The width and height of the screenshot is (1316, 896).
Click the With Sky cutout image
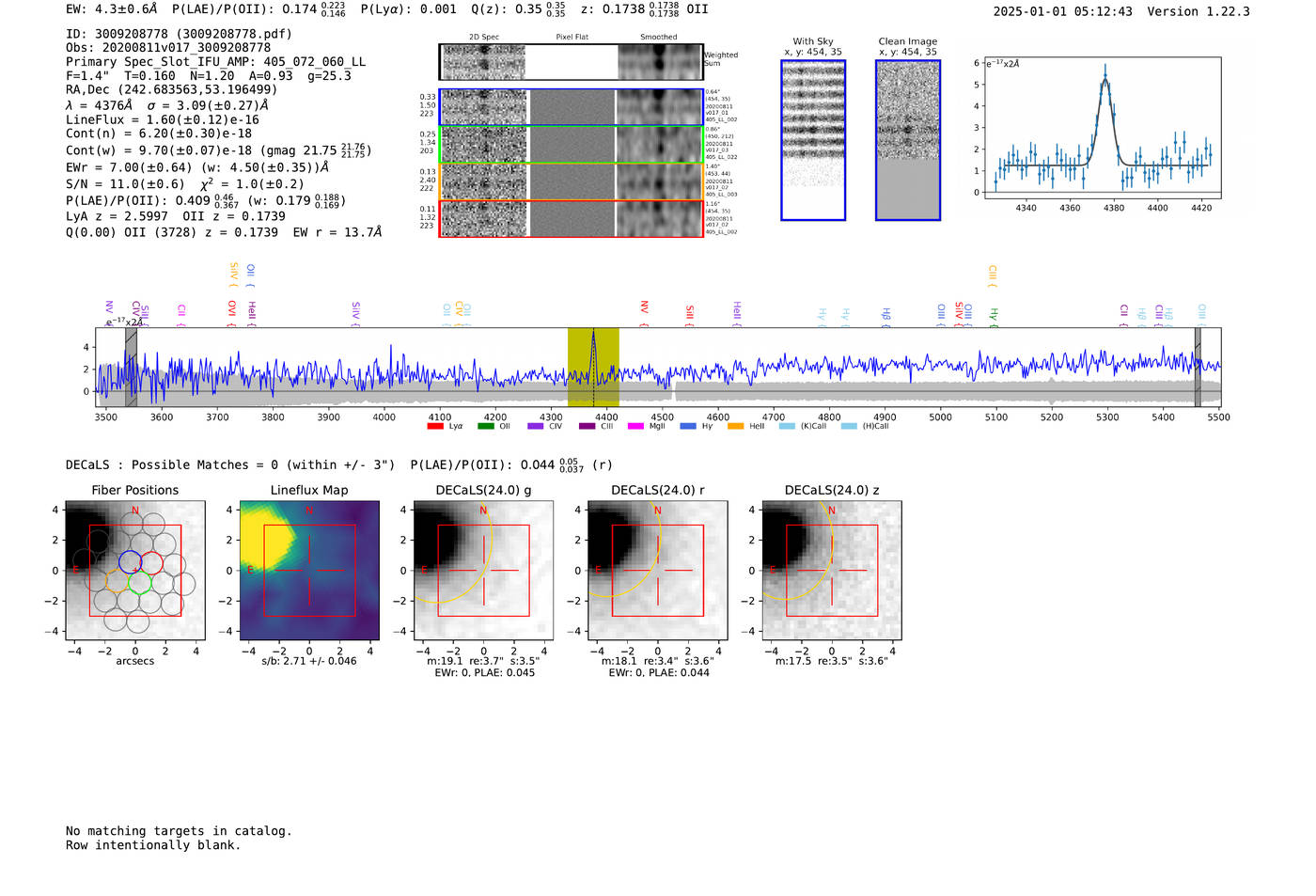coord(813,140)
